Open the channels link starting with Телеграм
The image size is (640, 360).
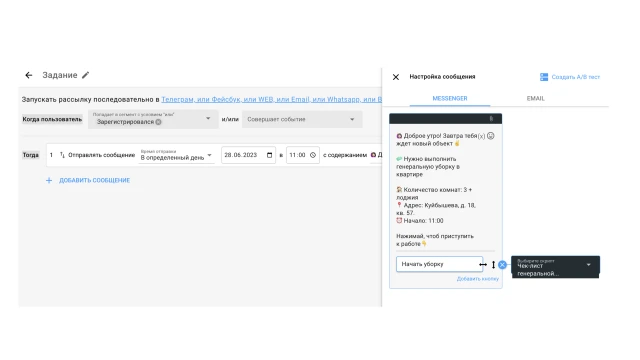271,99
